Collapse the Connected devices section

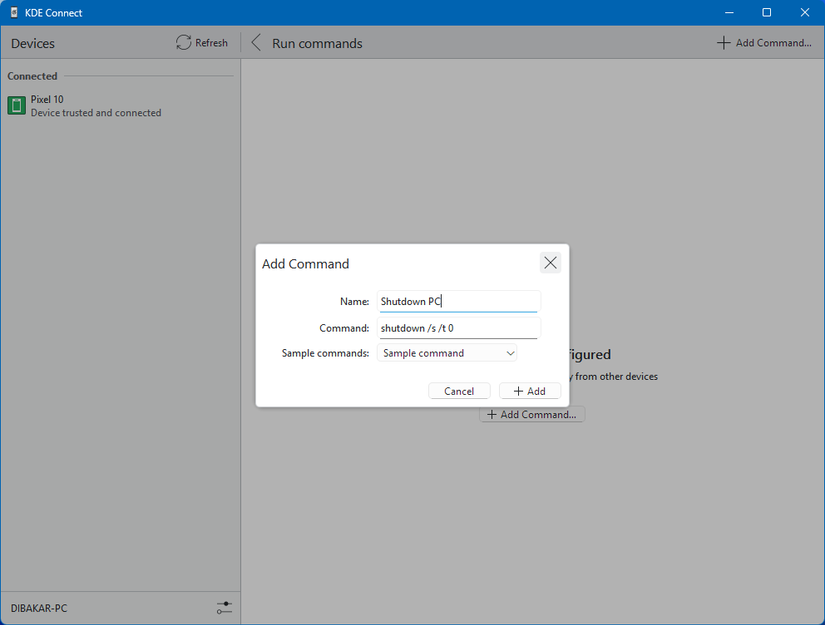[32, 75]
